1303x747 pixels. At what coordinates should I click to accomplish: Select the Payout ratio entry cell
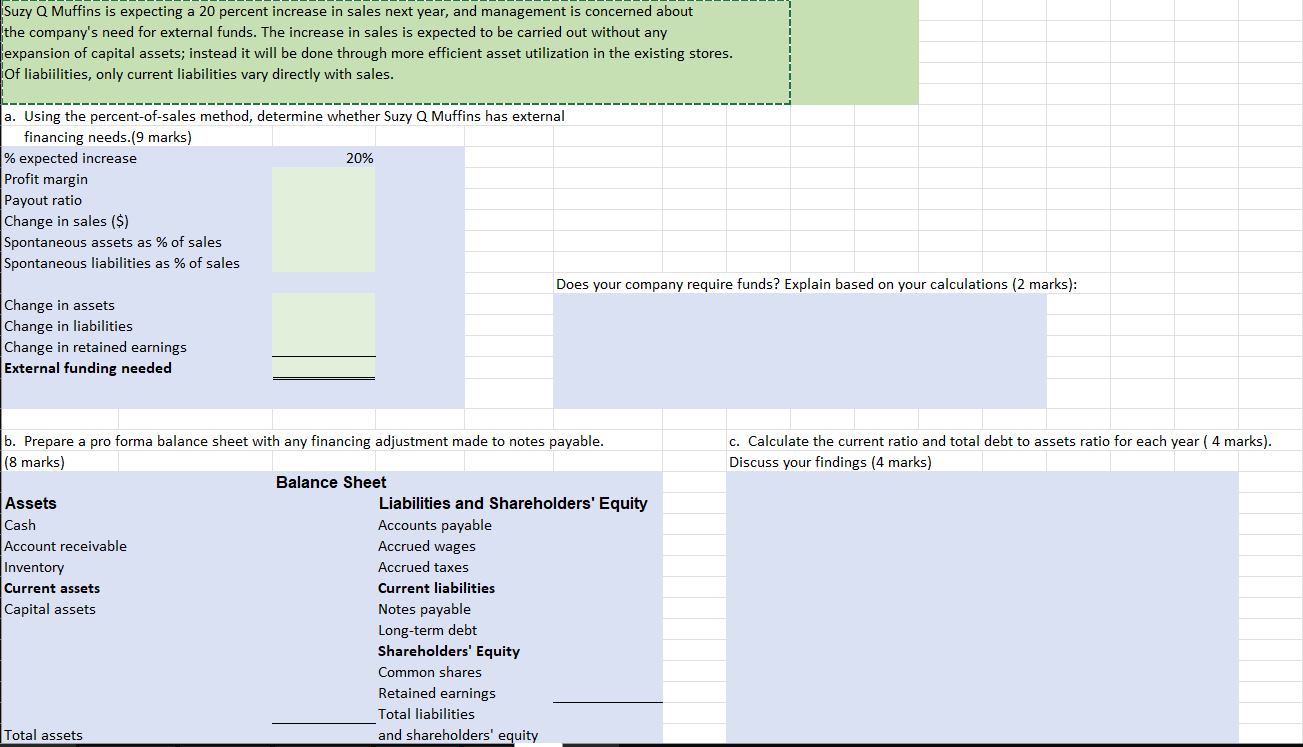tap(323, 200)
